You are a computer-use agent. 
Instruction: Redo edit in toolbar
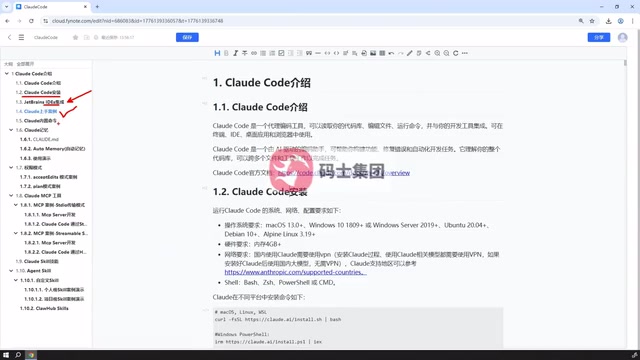(x=400, y=53)
